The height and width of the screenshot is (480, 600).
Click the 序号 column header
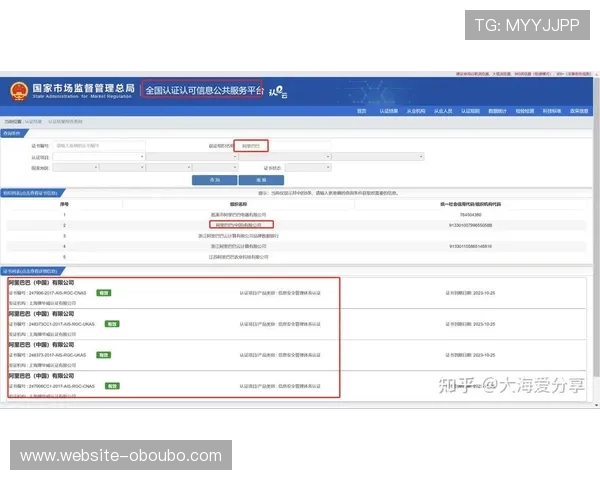[x=64, y=204]
